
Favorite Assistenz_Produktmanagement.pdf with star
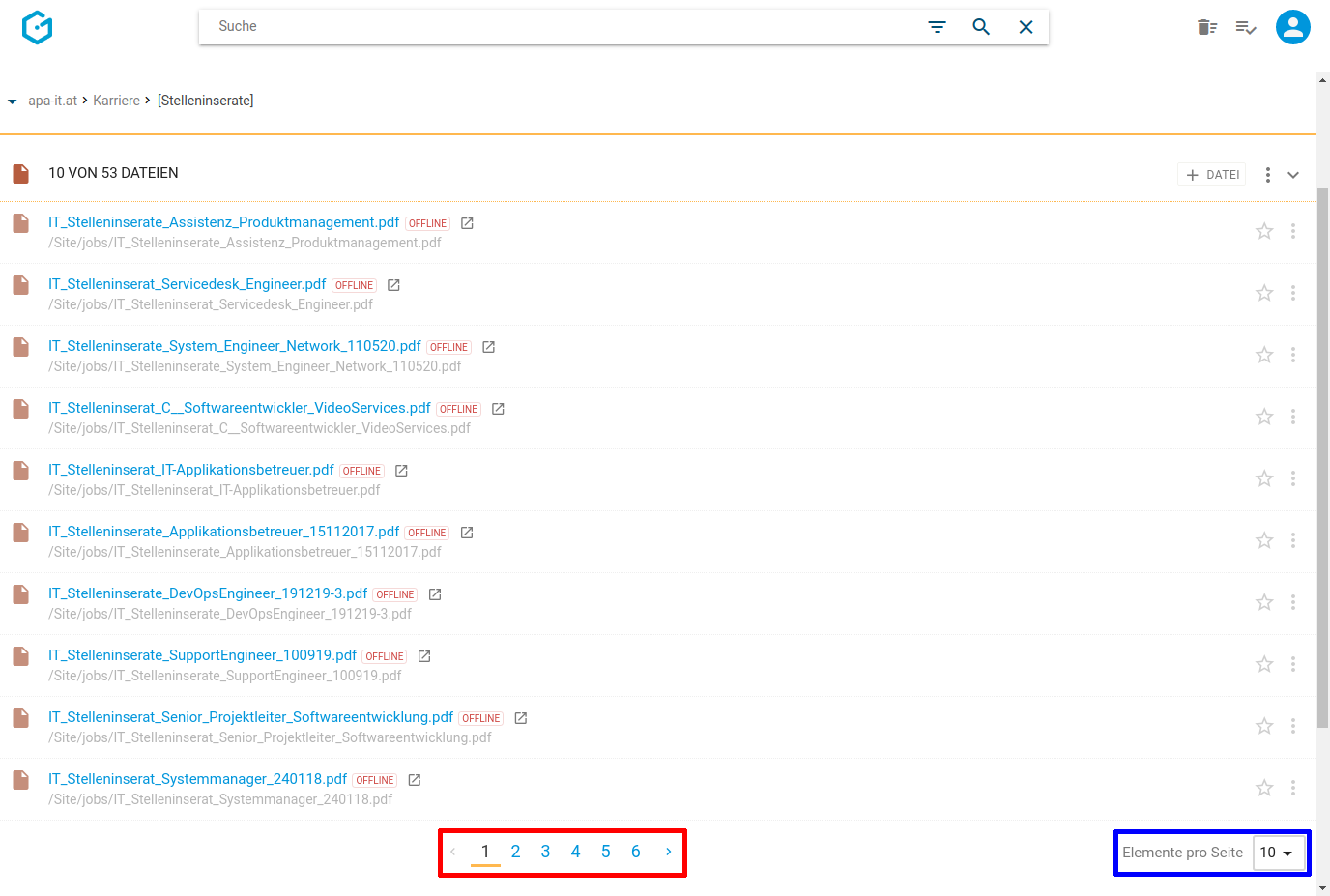1264,231
